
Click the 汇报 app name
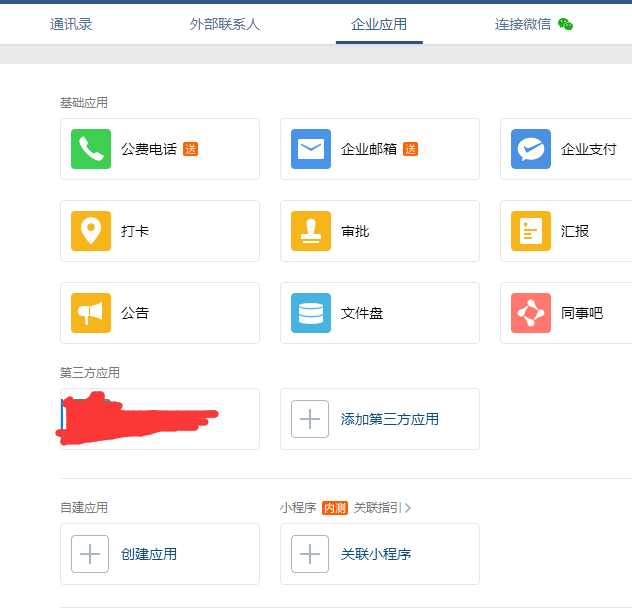click(x=575, y=231)
